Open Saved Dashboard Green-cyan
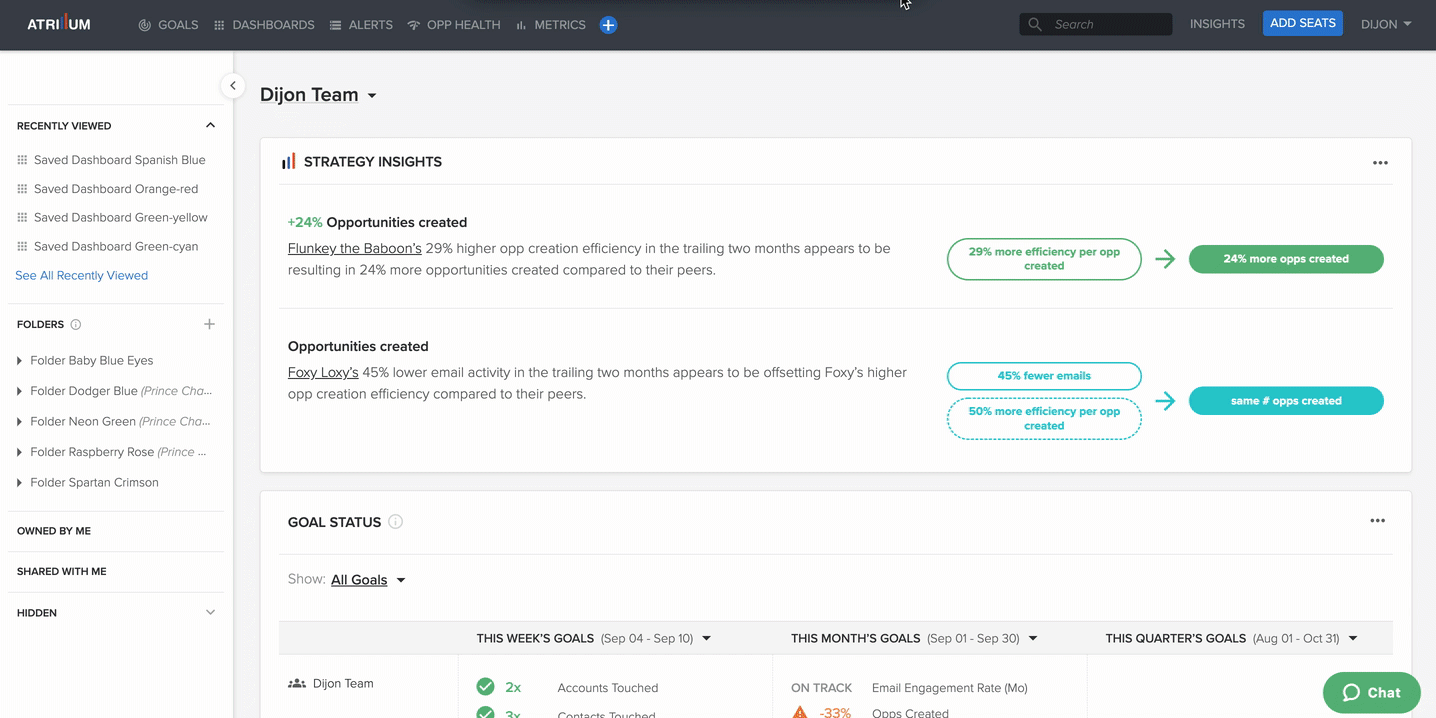The width and height of the screenshot is (1436, 718). click(x=116, y=247)
